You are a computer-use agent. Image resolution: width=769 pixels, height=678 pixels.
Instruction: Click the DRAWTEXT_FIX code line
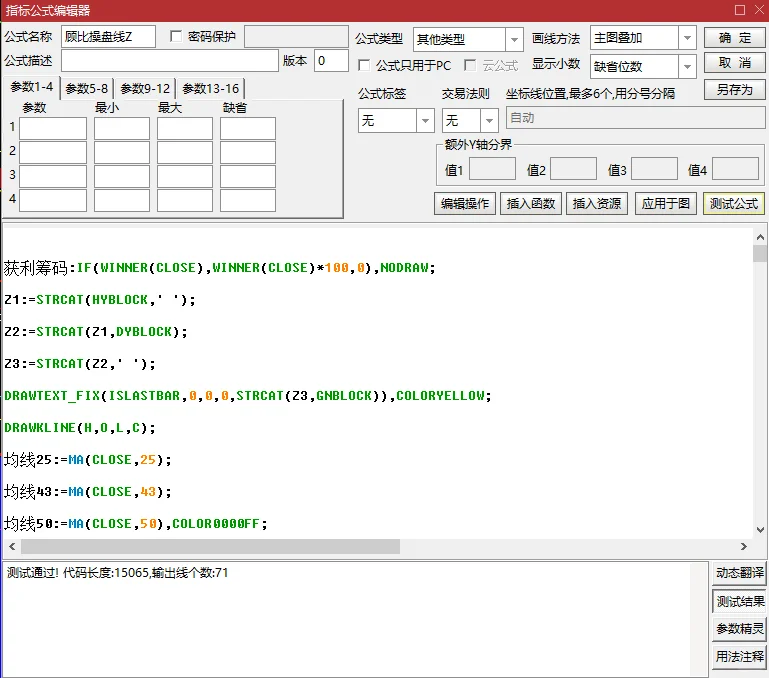(248, 395)
